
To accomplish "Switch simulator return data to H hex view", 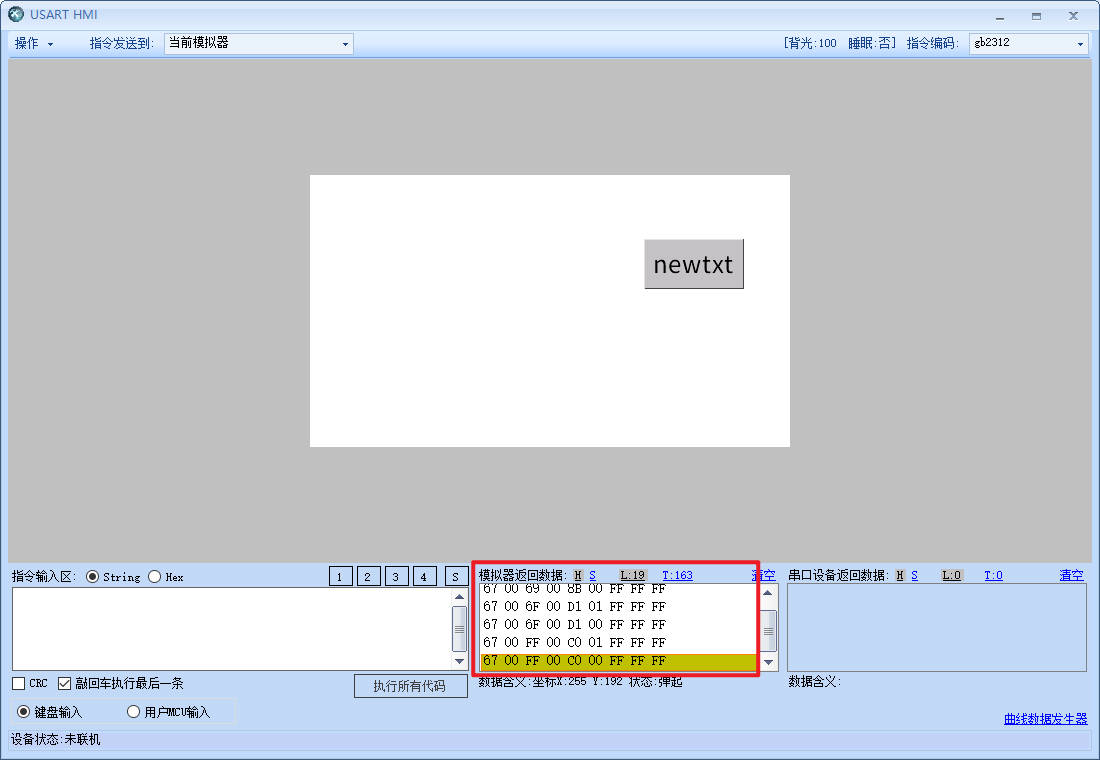I will (578, 575).
